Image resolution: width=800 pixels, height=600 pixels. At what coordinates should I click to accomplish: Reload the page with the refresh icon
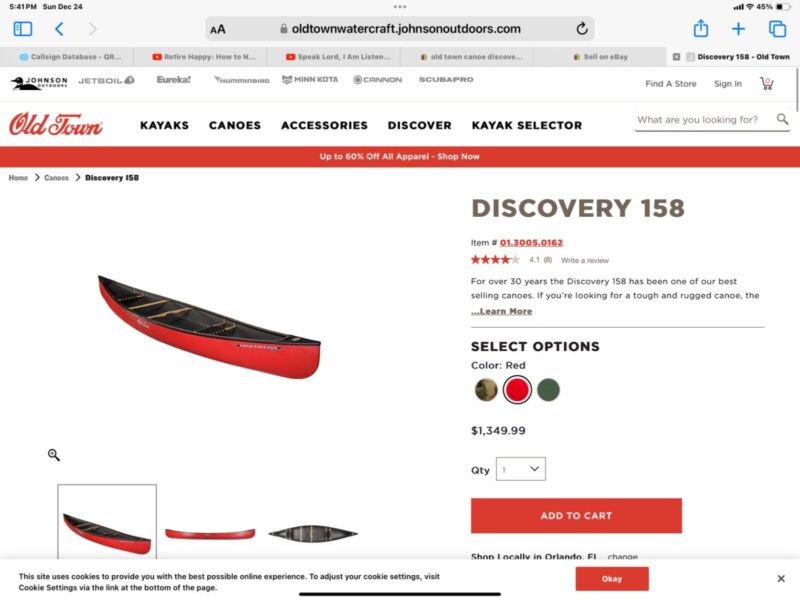[x=582, y=29]
